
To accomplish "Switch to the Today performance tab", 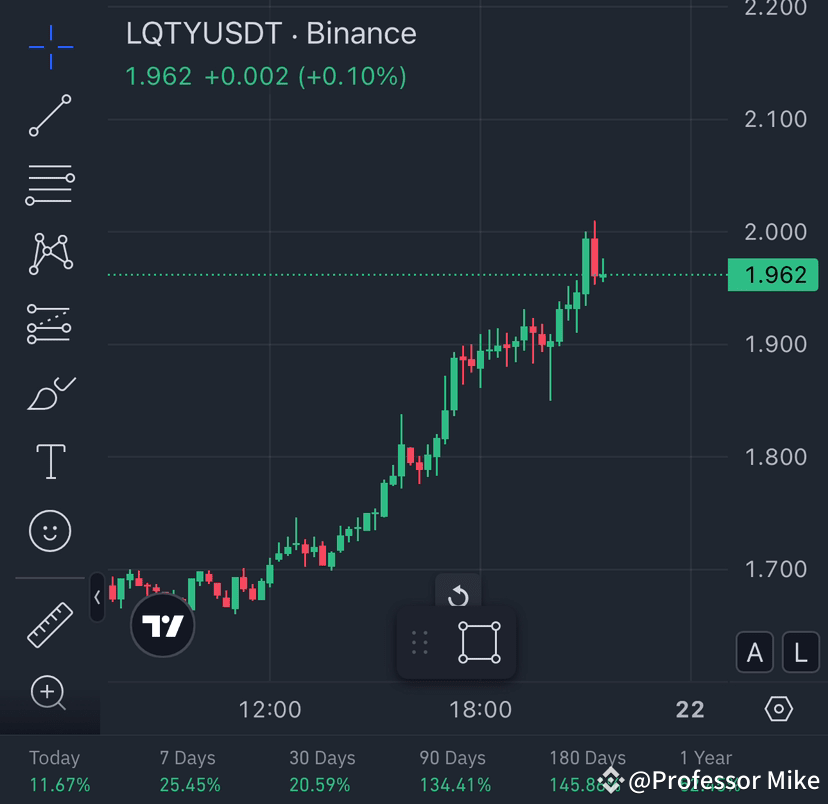I will [x=54, y=770].
